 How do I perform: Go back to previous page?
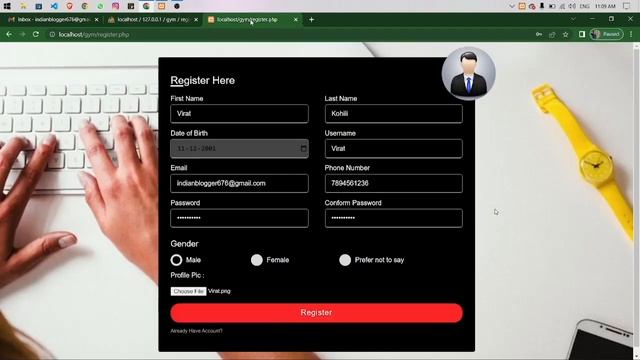point(9,35)
